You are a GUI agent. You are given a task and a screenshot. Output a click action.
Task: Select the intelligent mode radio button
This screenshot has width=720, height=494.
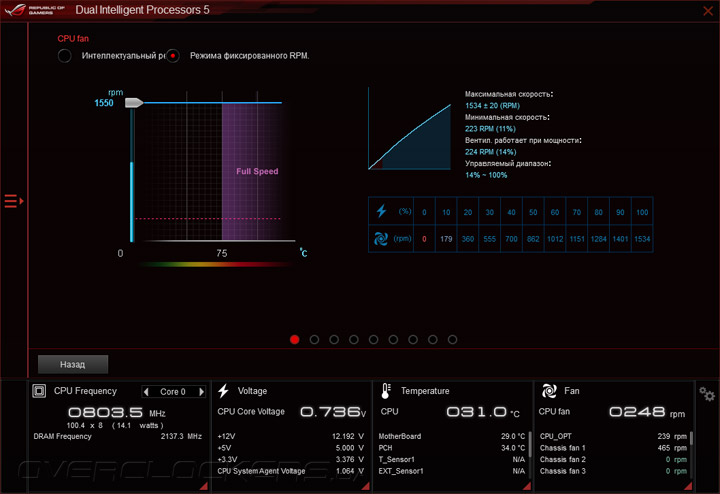coord(65,56)
